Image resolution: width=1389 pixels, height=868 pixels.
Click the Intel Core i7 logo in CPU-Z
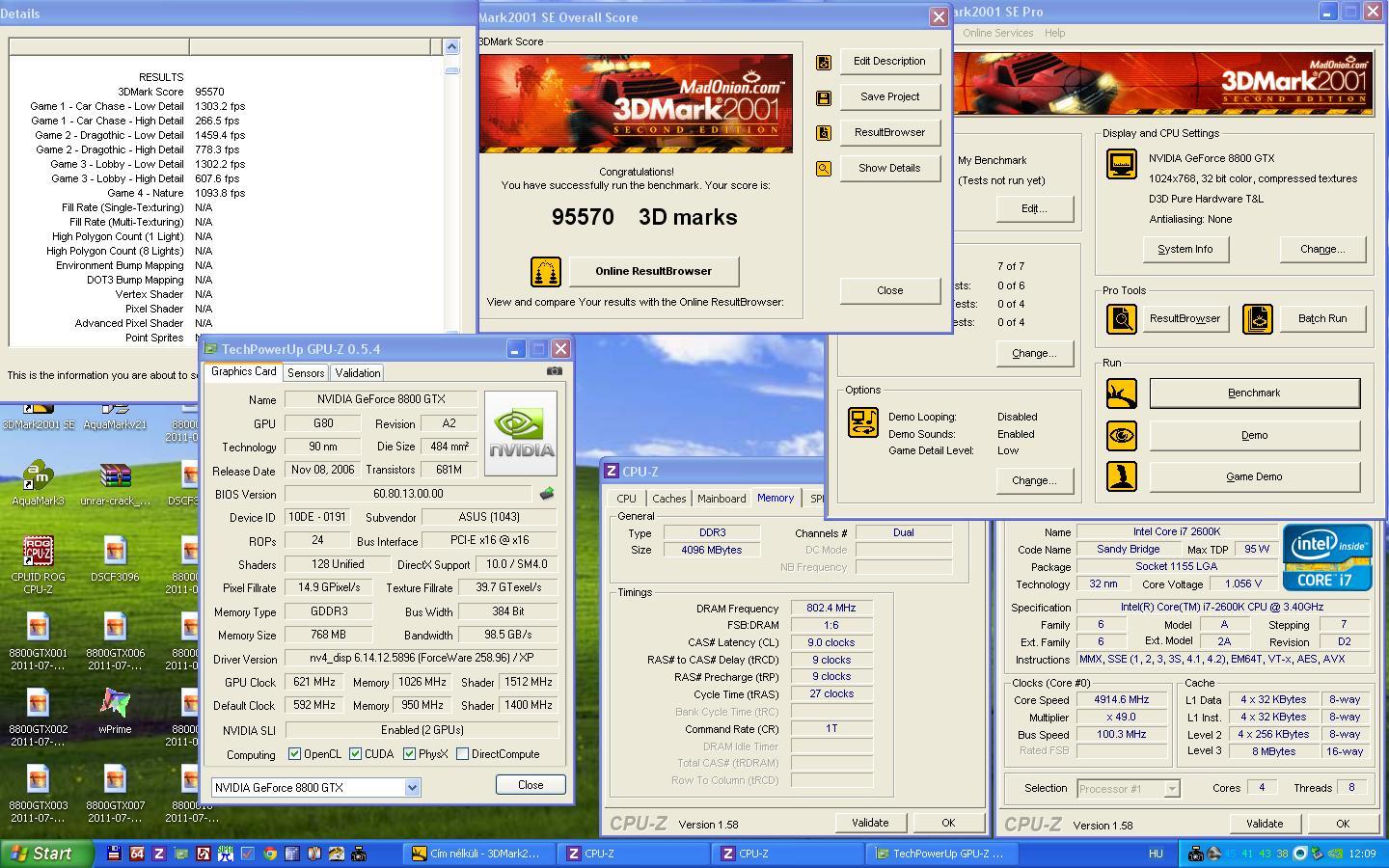pos(1326,557)
